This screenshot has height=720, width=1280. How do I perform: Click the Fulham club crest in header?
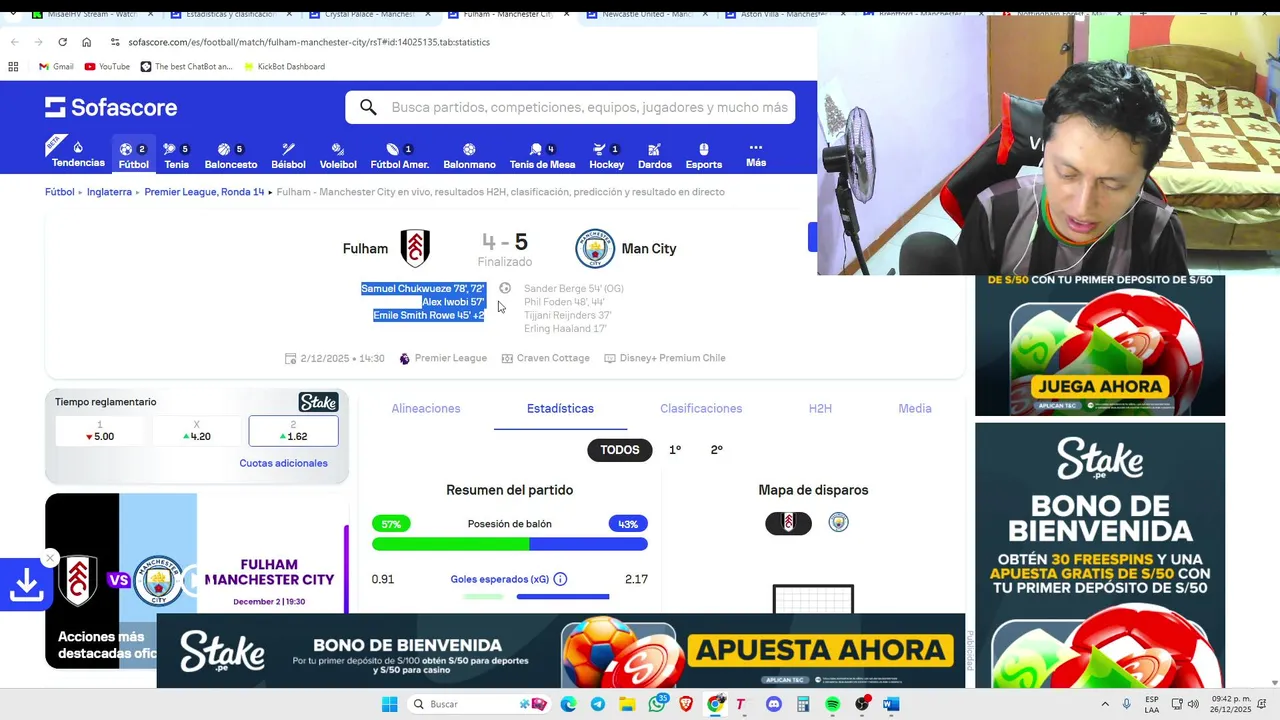coord(415,248)
